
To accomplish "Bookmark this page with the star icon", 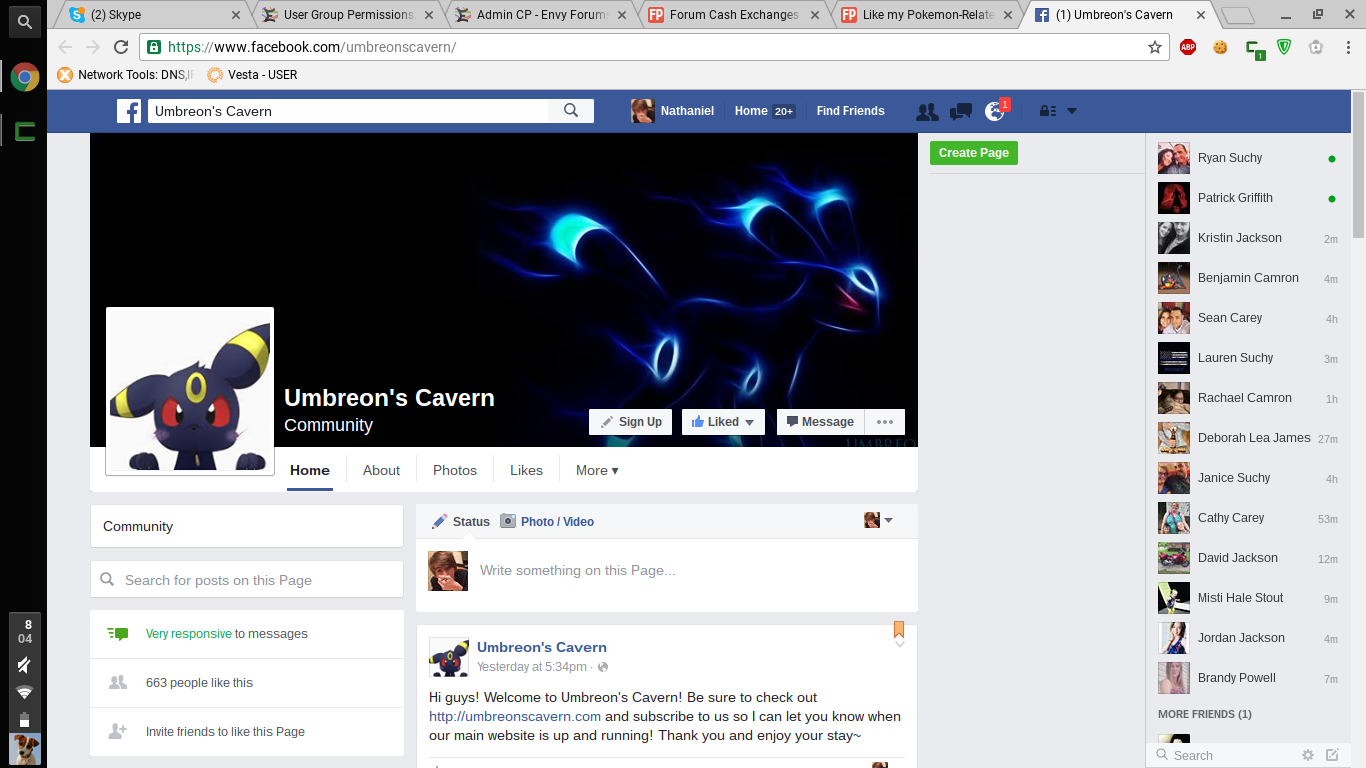I will [1155, 47].
